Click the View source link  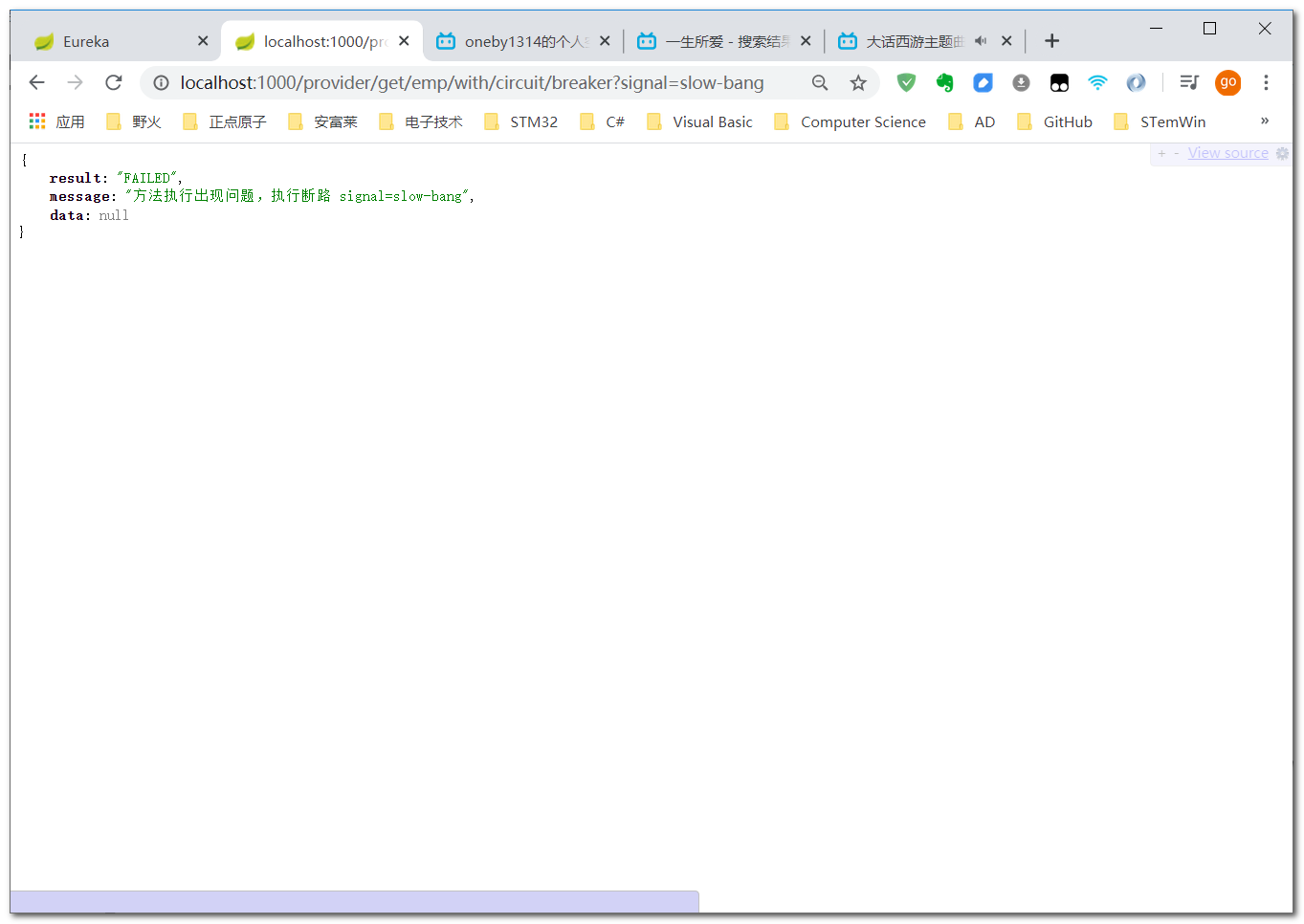[x=1227, y=153]
